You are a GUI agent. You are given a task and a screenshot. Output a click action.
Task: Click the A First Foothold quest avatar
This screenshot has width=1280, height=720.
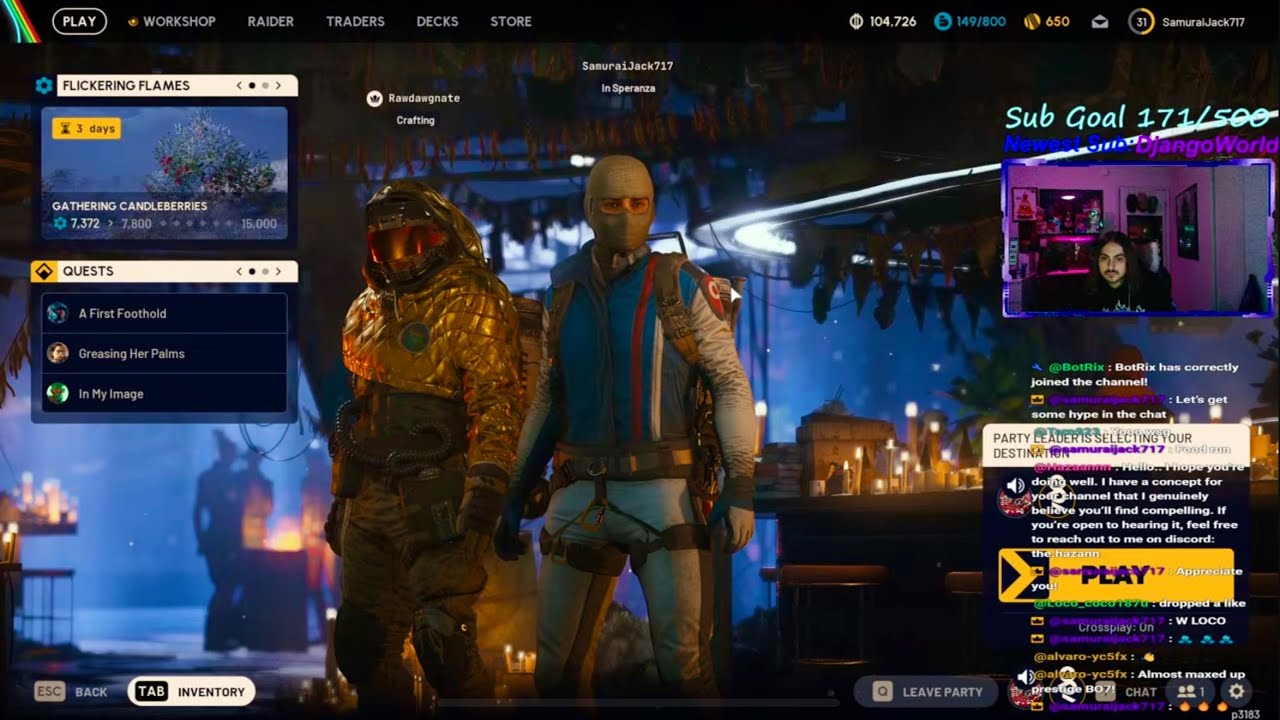[58, 313]
